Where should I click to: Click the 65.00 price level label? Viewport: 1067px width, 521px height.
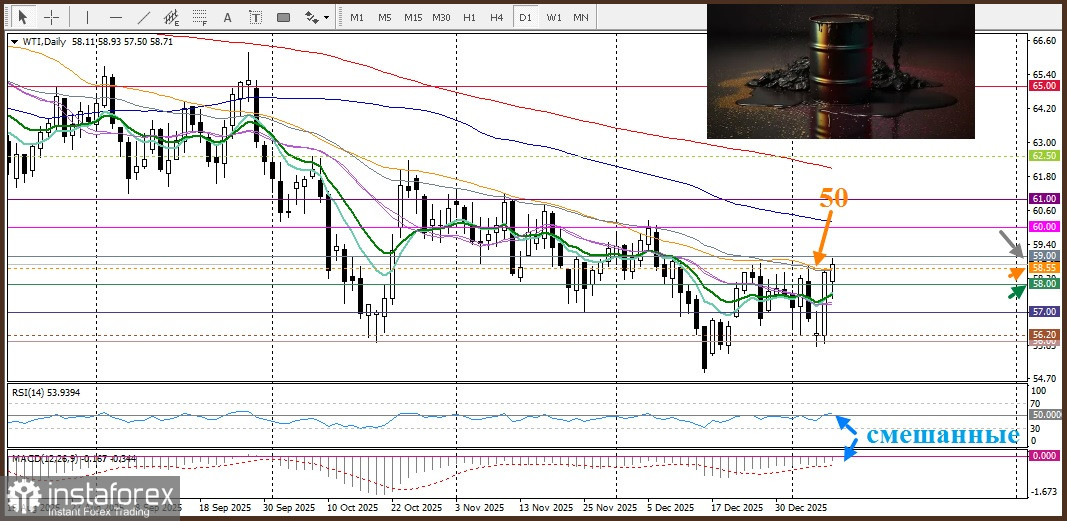[x=1044, y=87]
